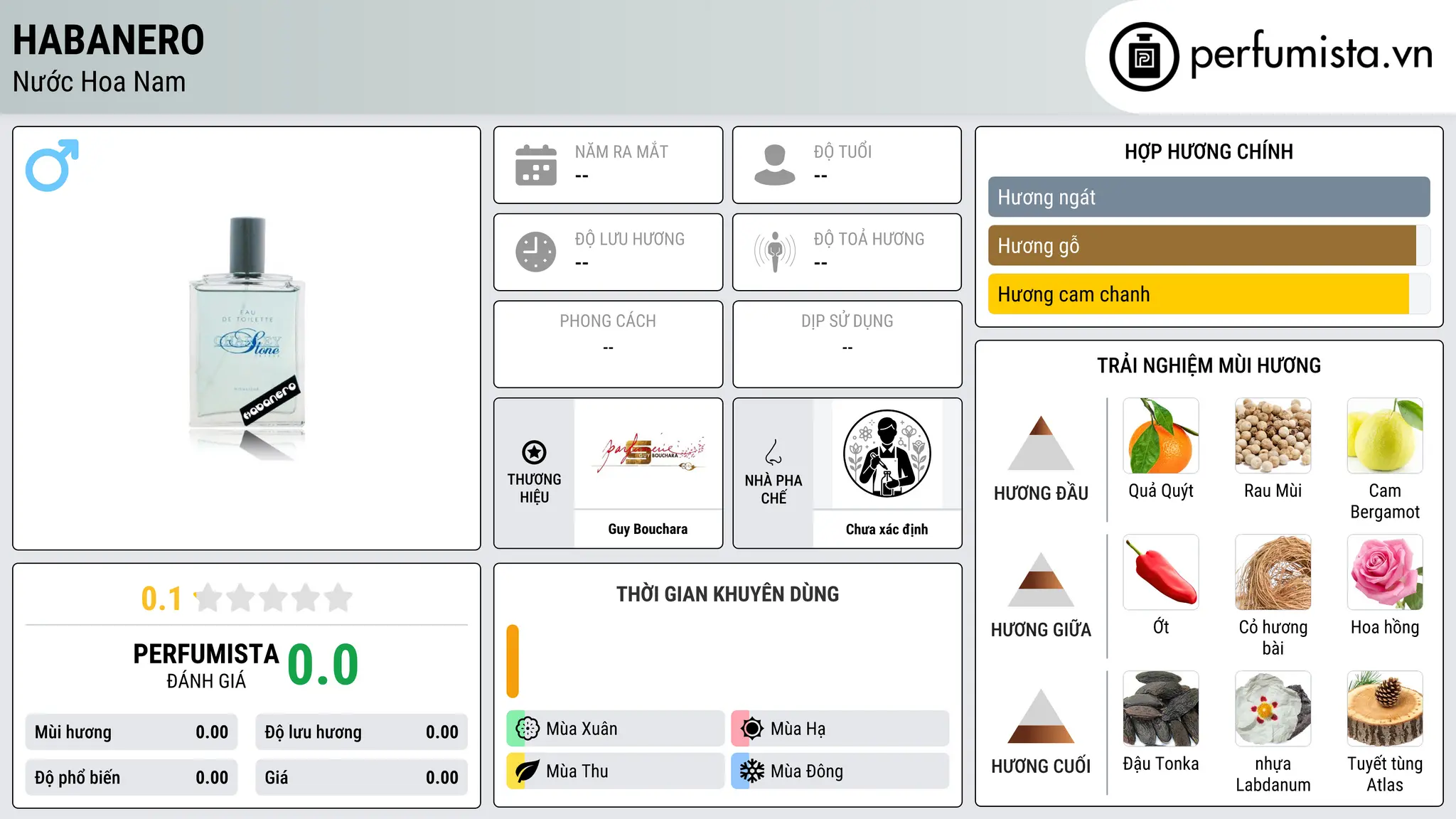1456x819 pixels.
Task: Click the Hương cuối pyramid icon
Action: 1041,715
